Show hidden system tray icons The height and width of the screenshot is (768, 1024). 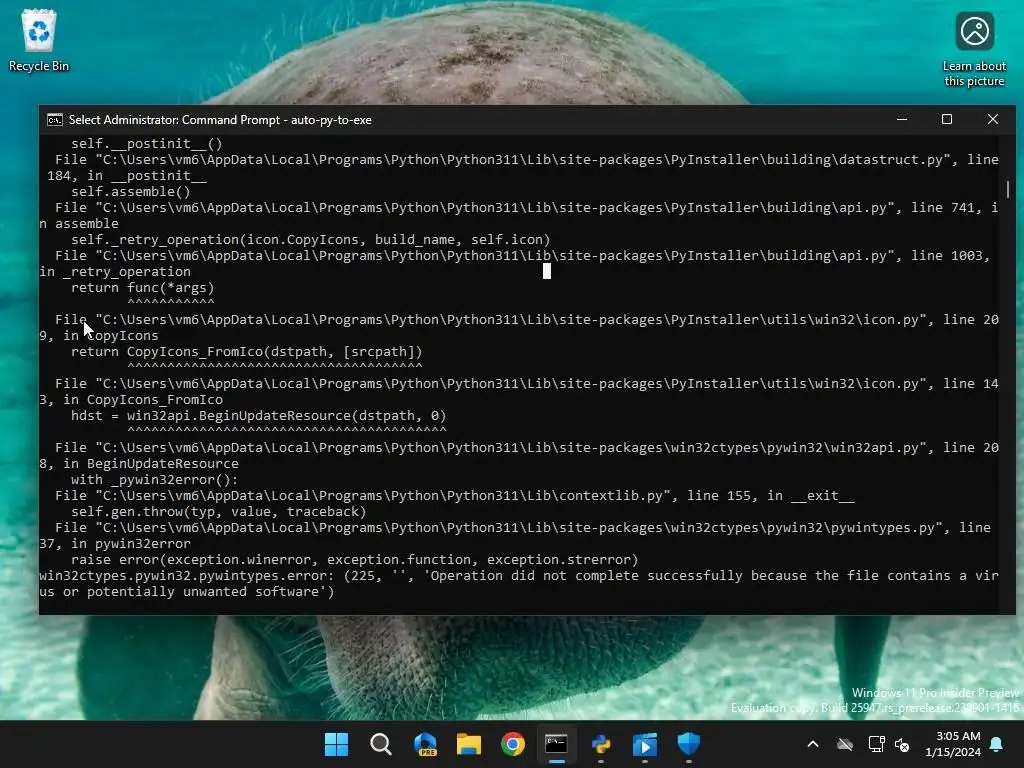pyautogui.click(x=813, y=744)
